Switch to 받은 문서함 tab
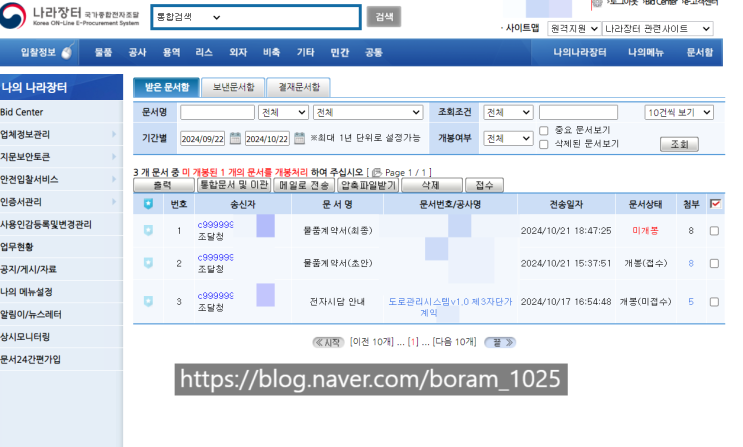The height and width of the screenshot is (447, 743). (166, 87)
